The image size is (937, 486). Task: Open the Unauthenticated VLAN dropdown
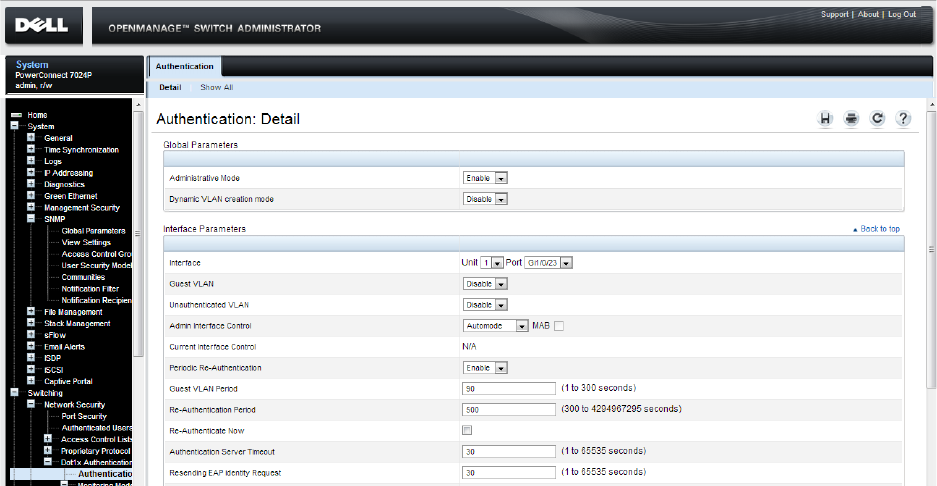click(485, 305)
